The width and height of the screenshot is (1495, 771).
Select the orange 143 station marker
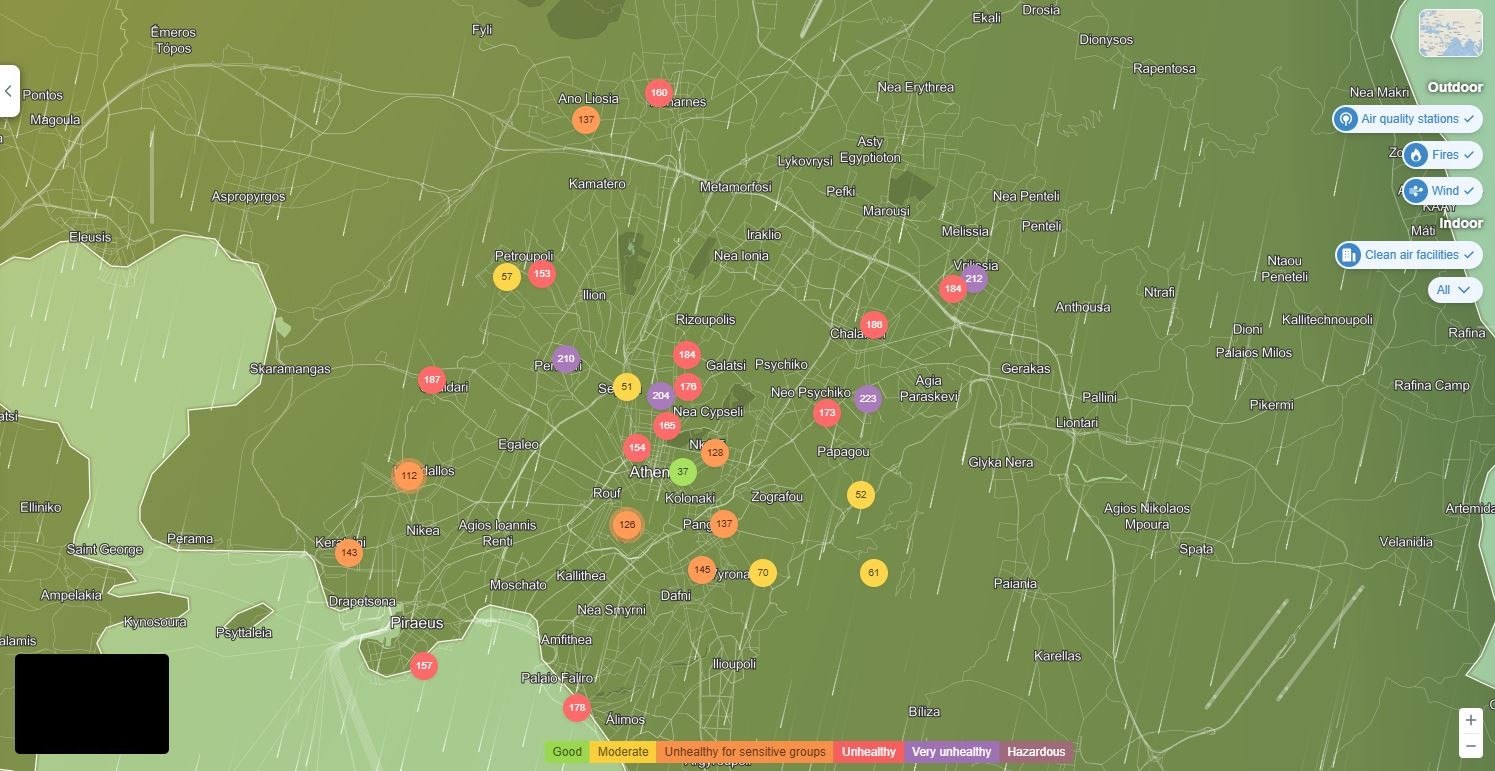348,553
